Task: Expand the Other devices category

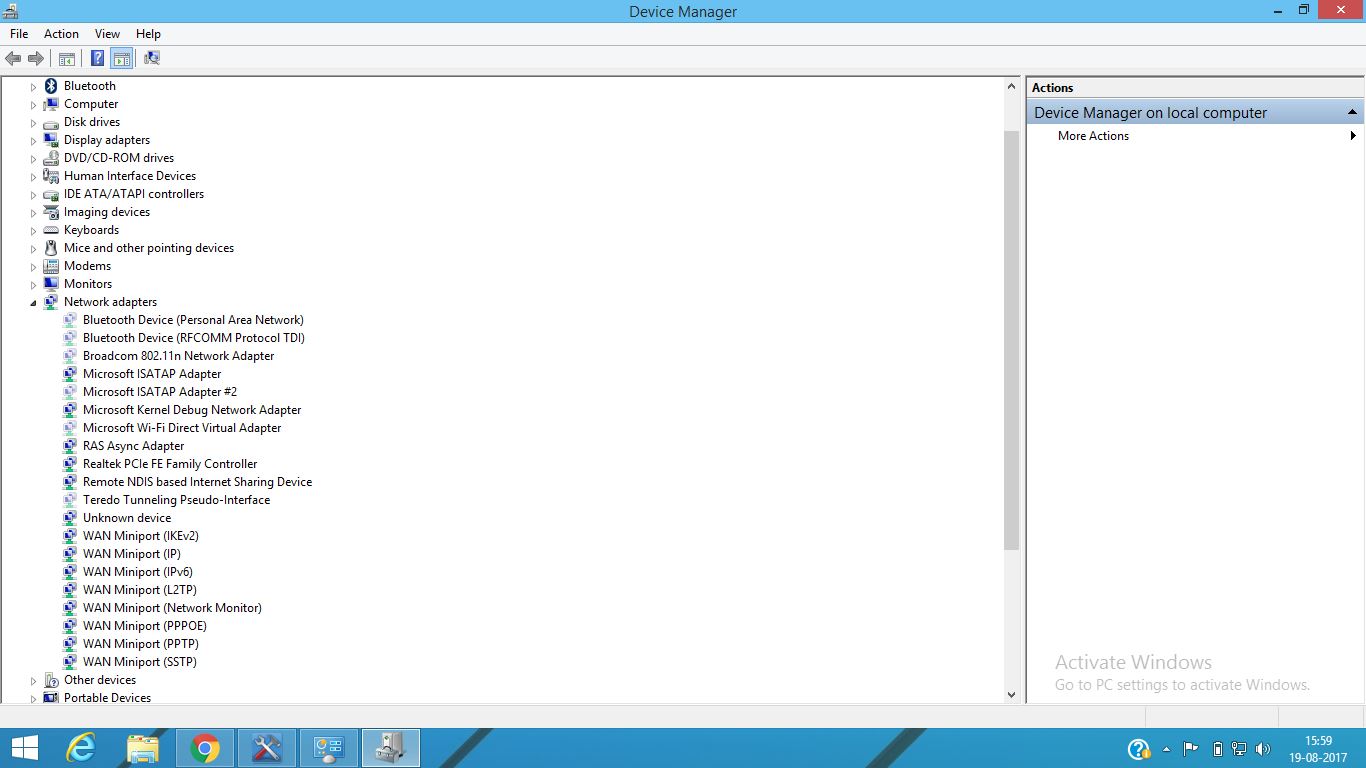Action: [33, 681]
